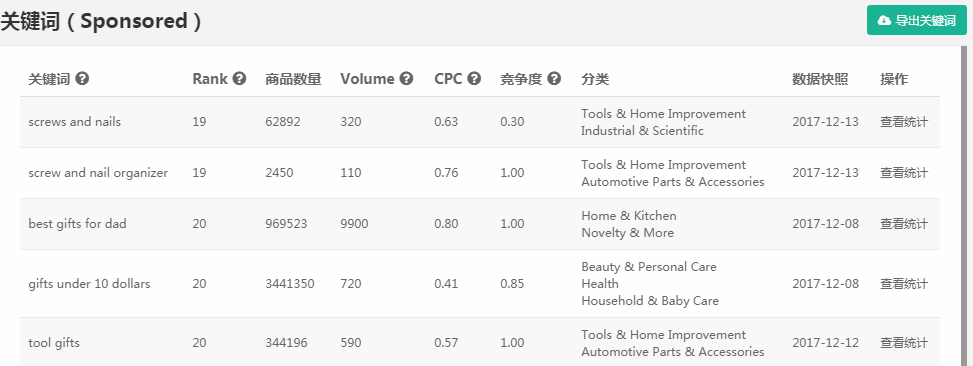This screenshot has width=973, height=366.
Task: Click help icon beside 竞争度 column
Action: [x=554, y=79]
